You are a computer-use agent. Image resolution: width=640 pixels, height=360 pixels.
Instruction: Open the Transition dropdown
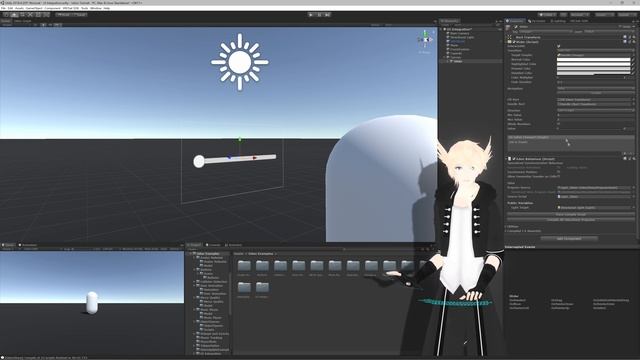click(x=596, y=51)
